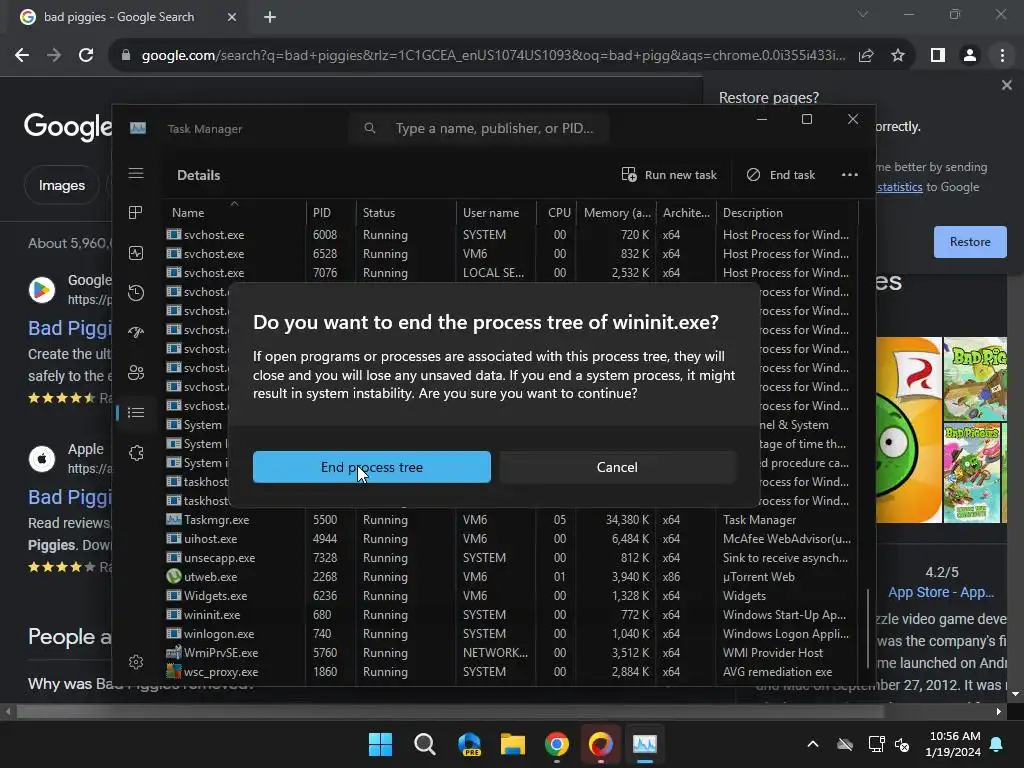Image resolution: width=1024 pixels, height=768 pixels.
Task: Open statistics link in Chrome popup
Action: (899, 187)
